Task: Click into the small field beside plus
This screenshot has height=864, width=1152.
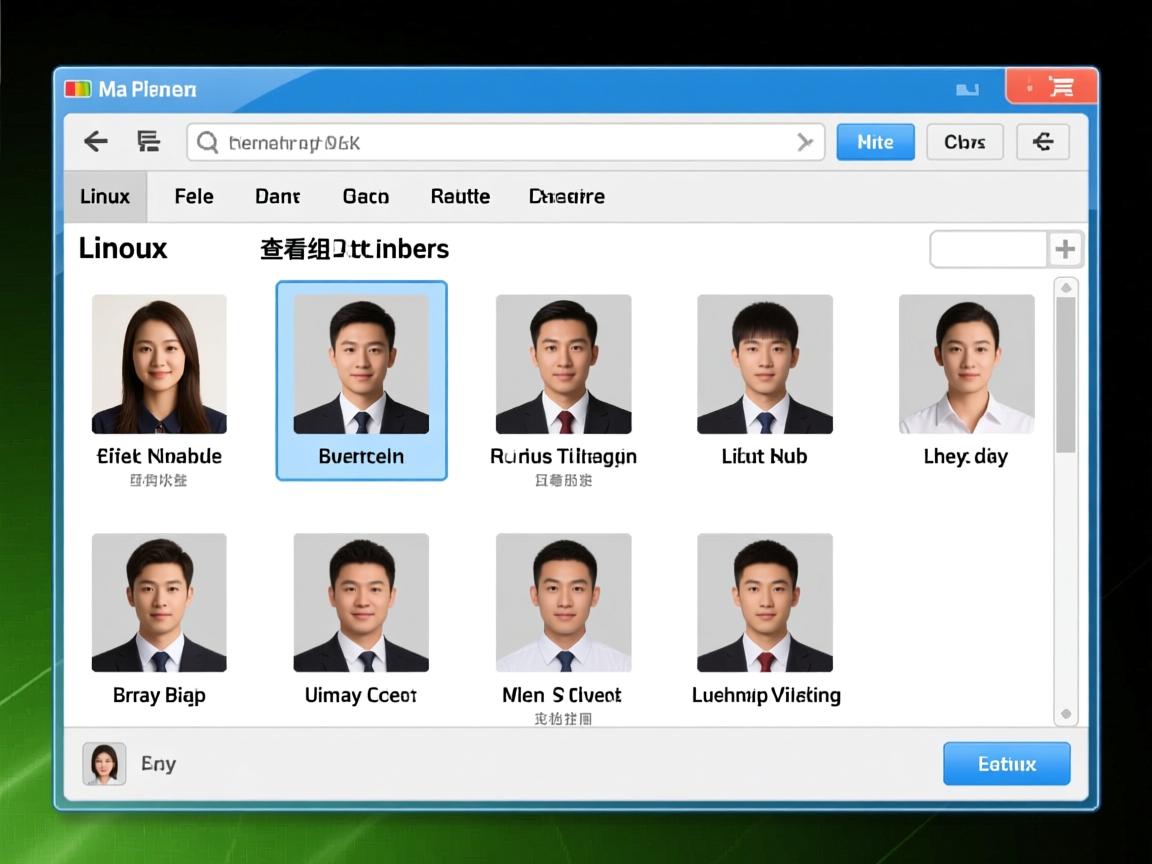Action: click(988, 249)
